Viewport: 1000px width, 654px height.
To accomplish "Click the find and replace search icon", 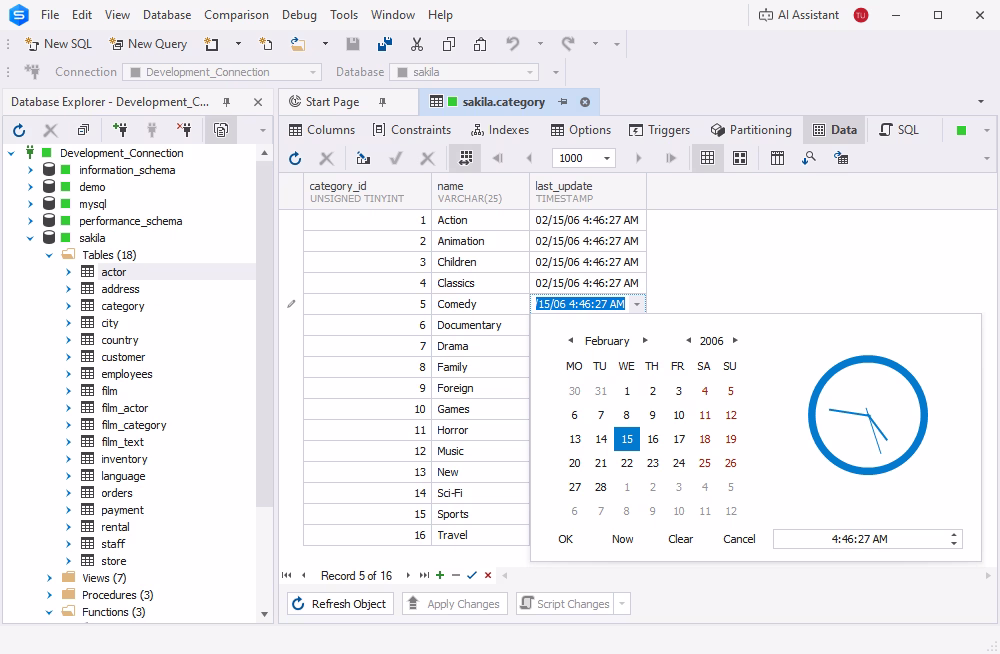I will pos(809,158).
